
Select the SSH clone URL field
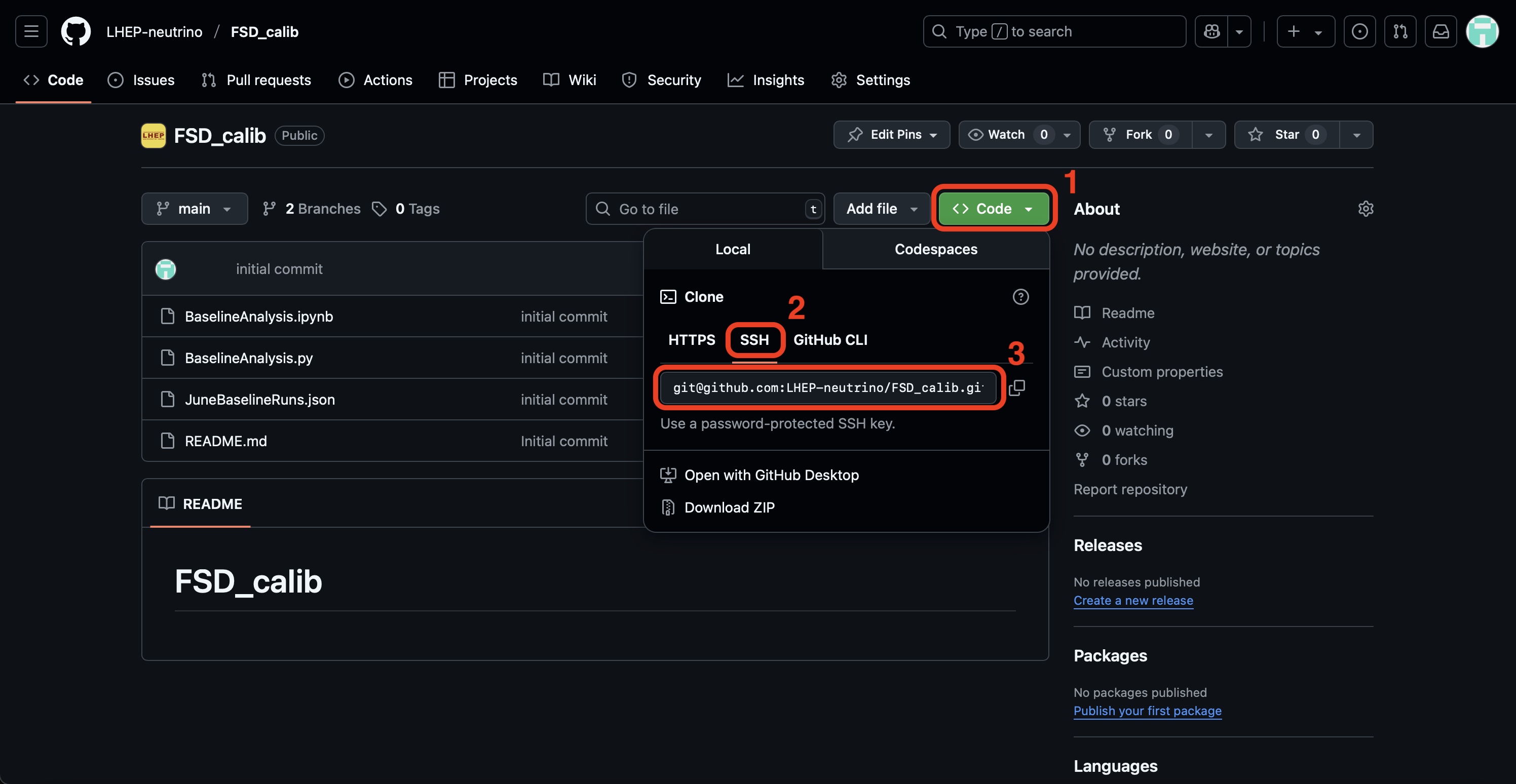[828, 387]
